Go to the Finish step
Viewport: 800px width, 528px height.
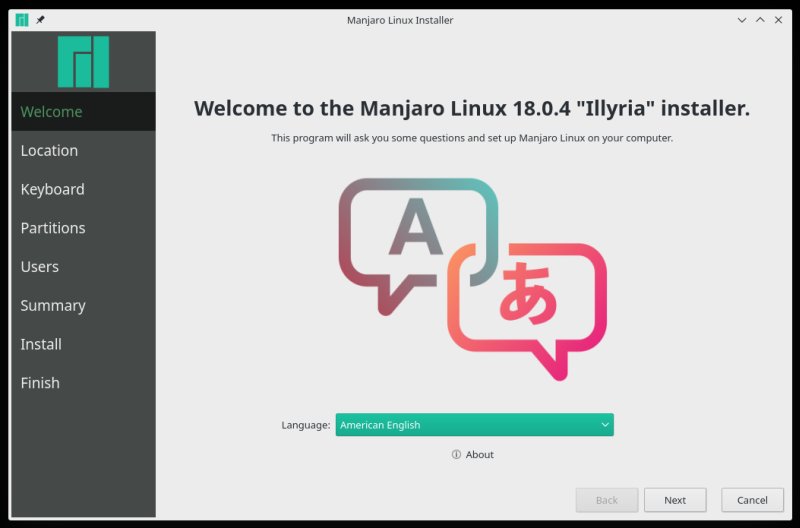pos(83,383)
